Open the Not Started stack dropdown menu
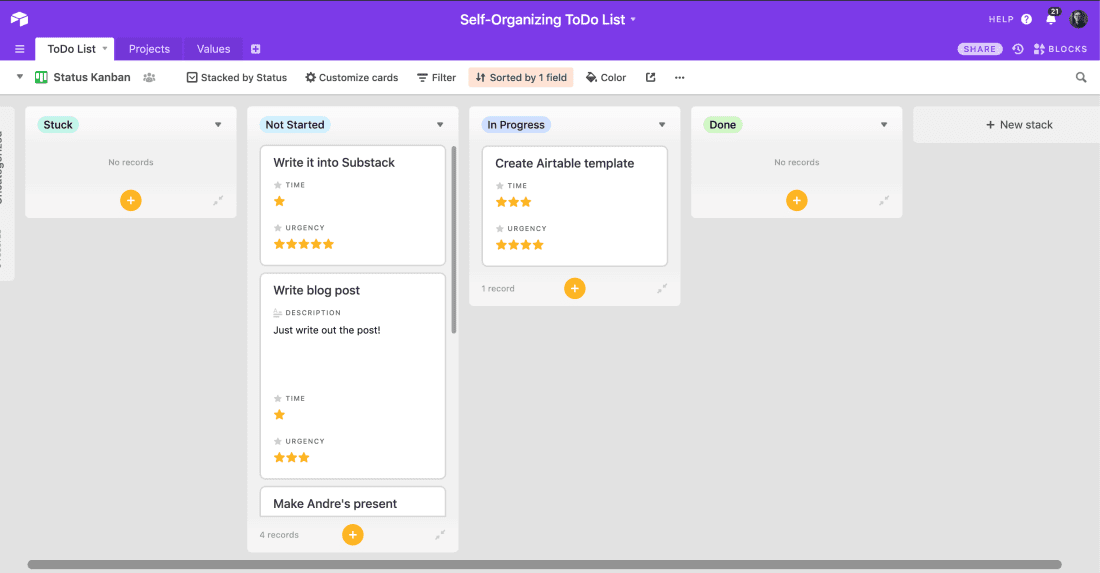Screen dimensions: 1100x573 coord(440,125)
